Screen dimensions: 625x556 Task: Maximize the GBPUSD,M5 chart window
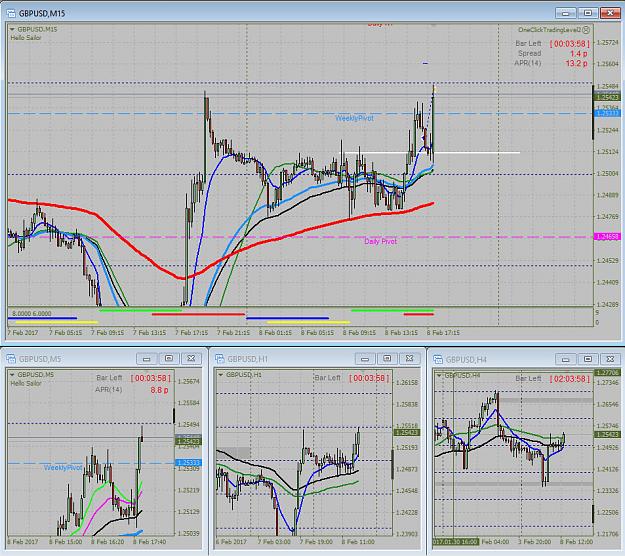[x=169, y=359]
